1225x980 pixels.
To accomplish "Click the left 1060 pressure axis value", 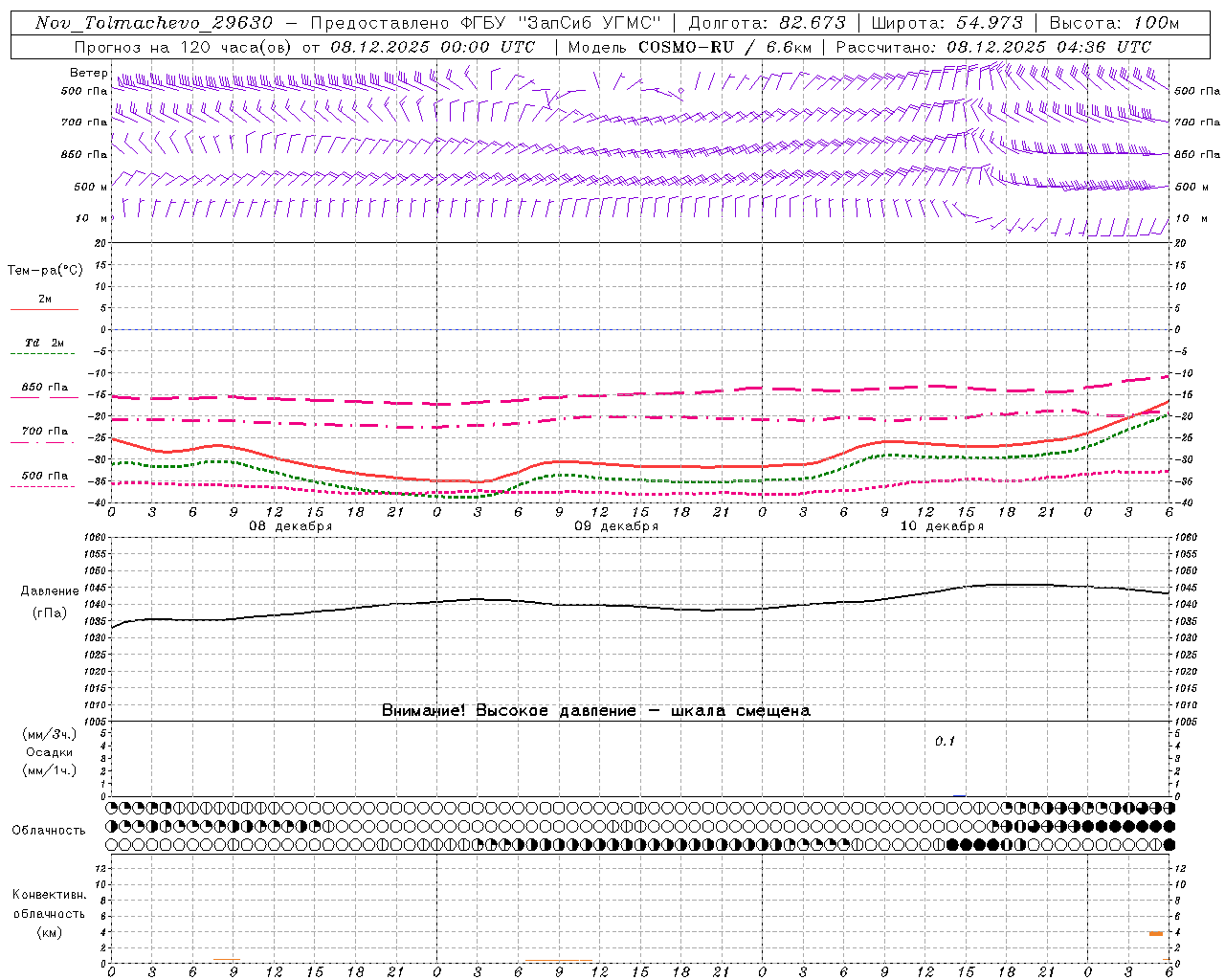I will point(97,538).
